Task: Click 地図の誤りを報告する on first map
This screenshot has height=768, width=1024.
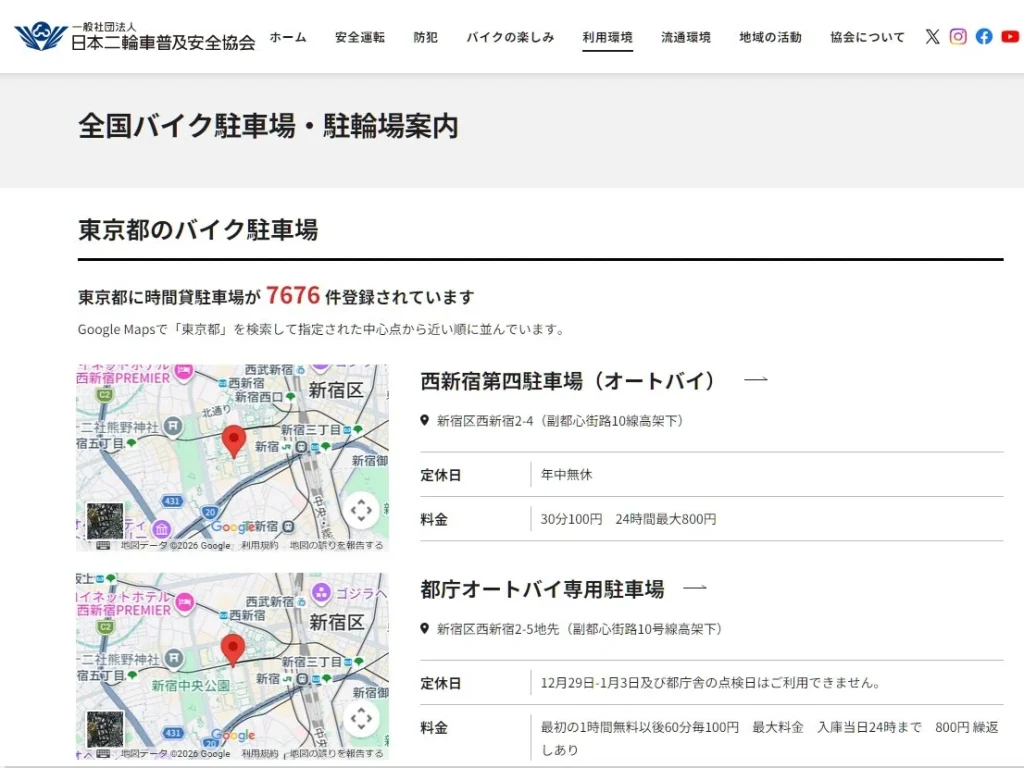Action: pos(337,545)
